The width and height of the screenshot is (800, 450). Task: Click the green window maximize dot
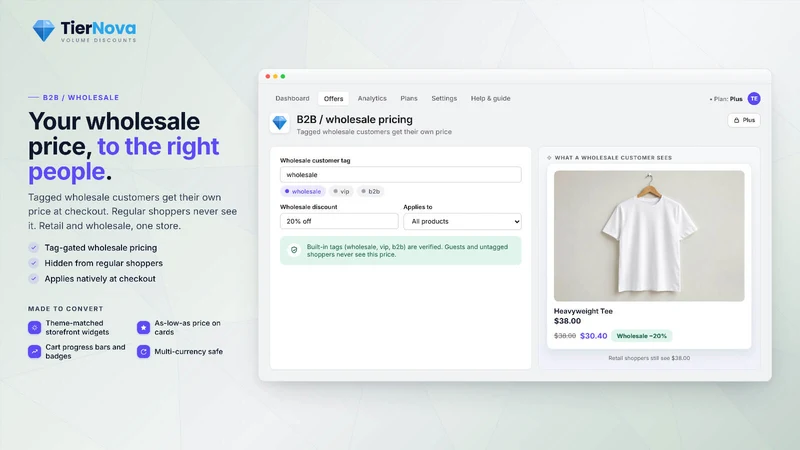pos(283,77)
